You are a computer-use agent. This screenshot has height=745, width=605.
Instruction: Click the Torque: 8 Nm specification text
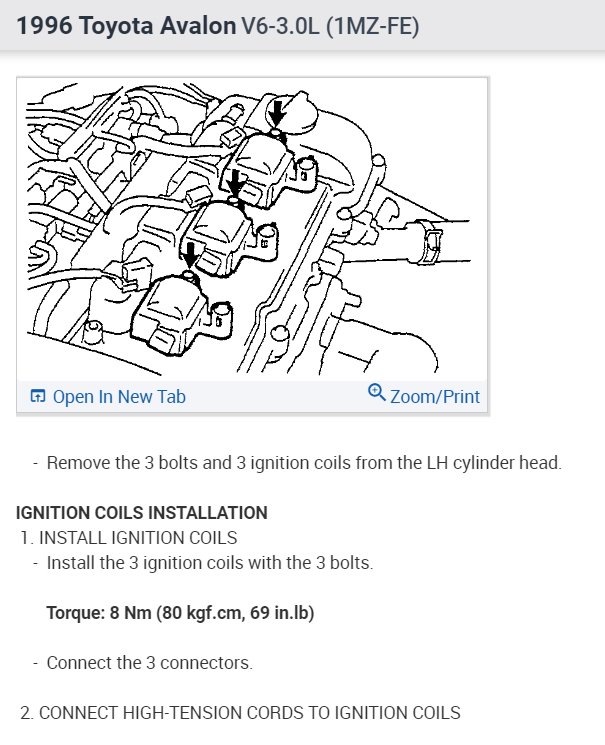click(180, 613)
